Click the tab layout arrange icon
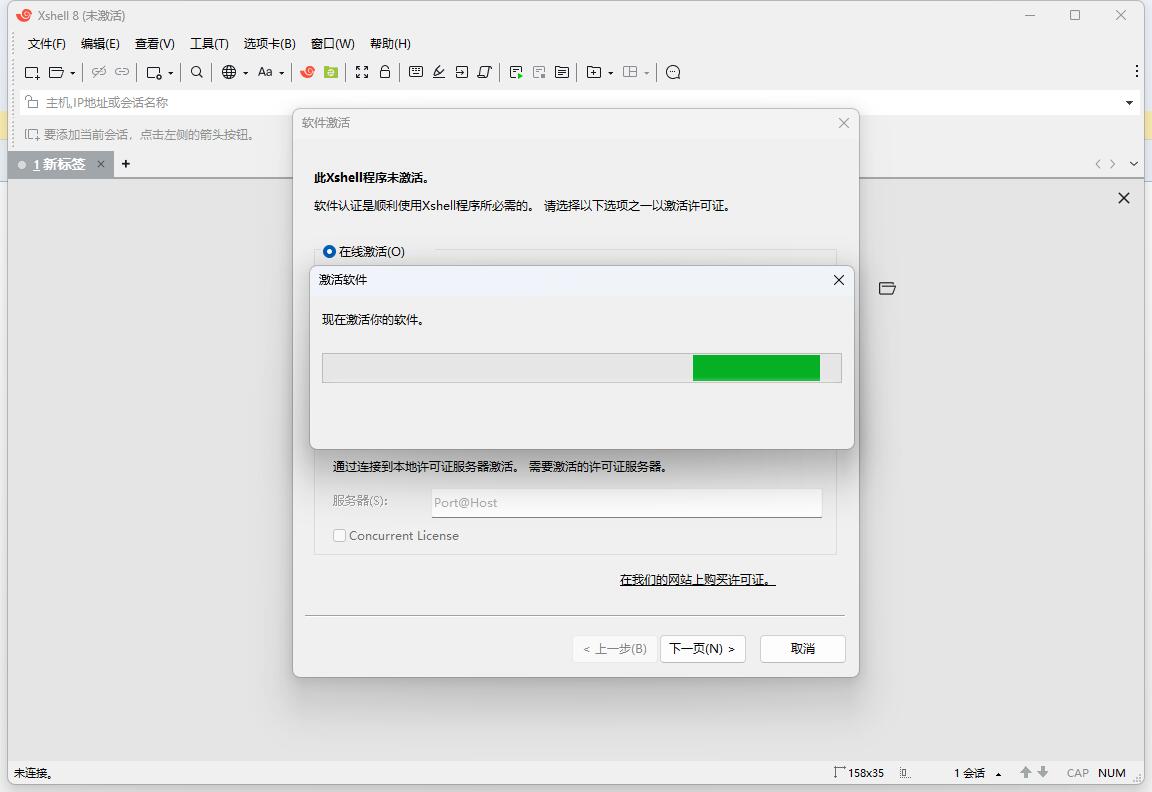1152x792 pixels. tap(630, 72)
